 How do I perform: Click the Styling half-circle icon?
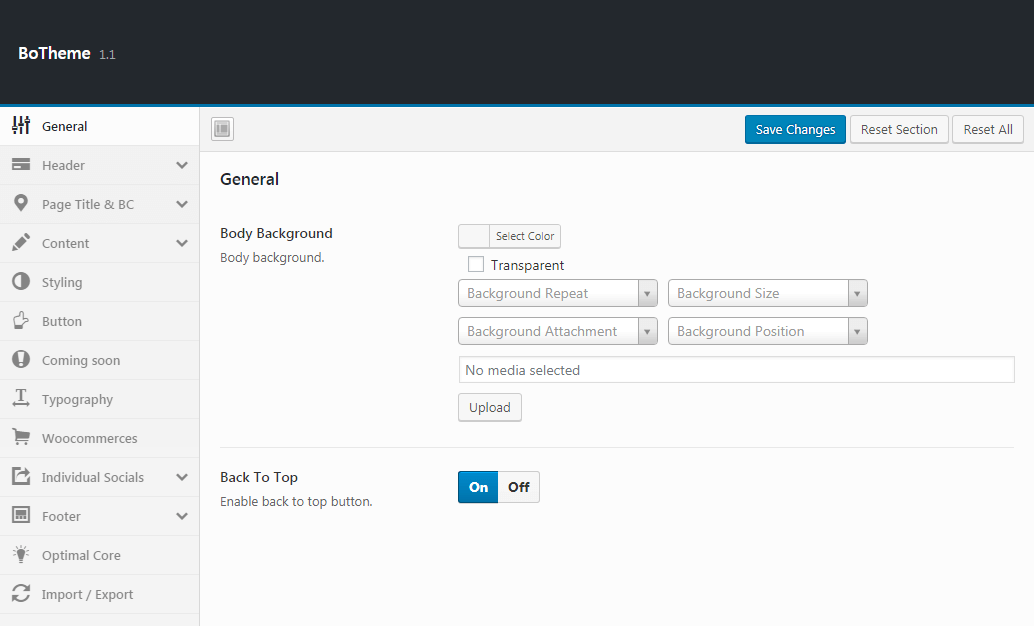21,282
